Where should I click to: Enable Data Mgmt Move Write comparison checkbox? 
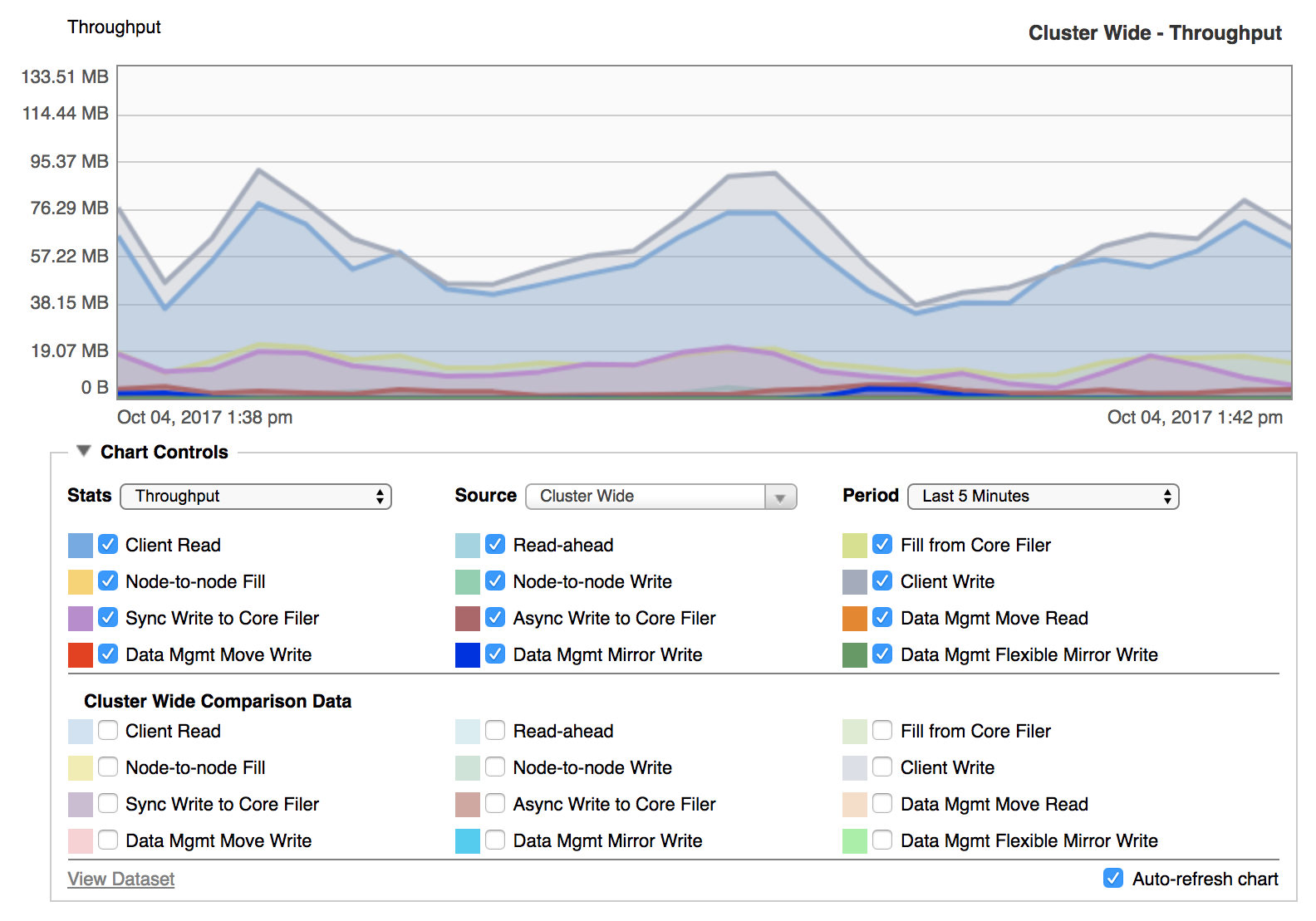(108, 840)
